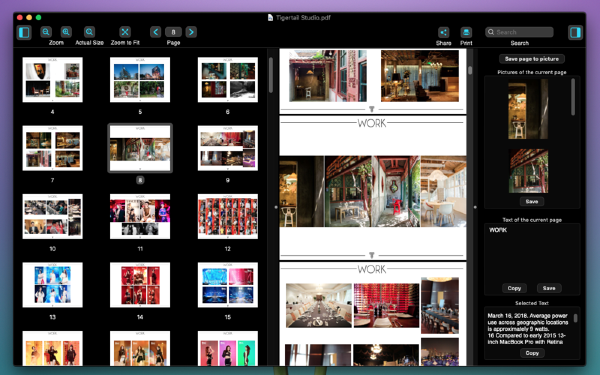The image size is (600, 375).
Task: Save the text of the current page
Action: (x=549, y=288)
